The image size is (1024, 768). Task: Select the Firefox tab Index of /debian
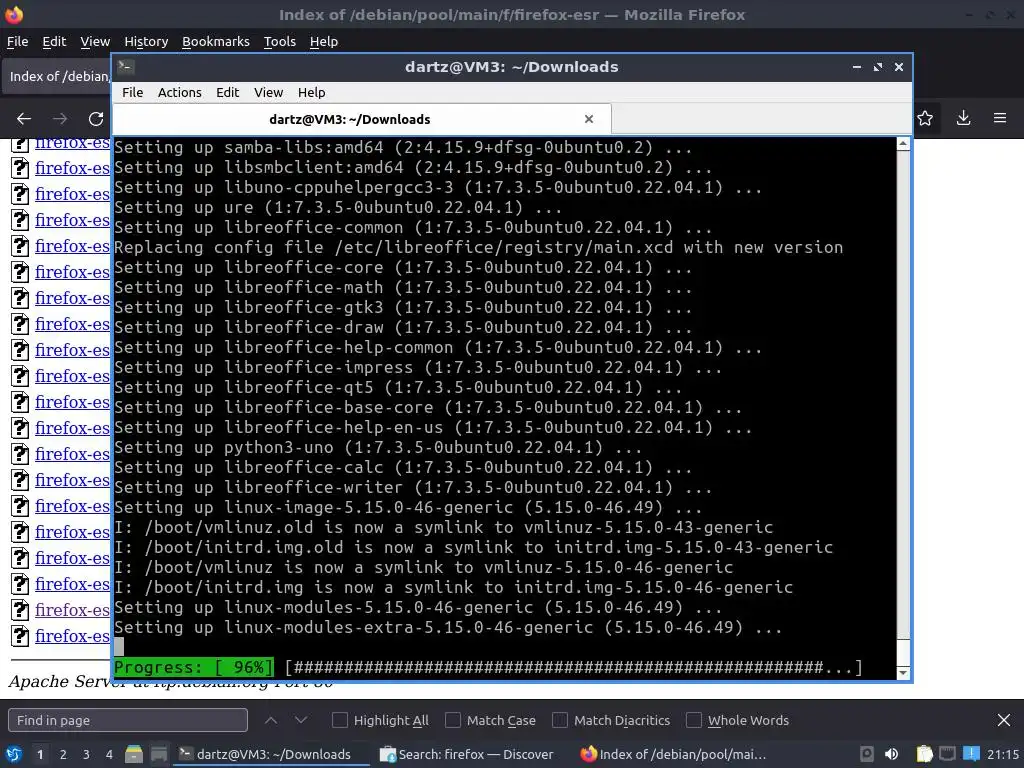click(57, 76)
